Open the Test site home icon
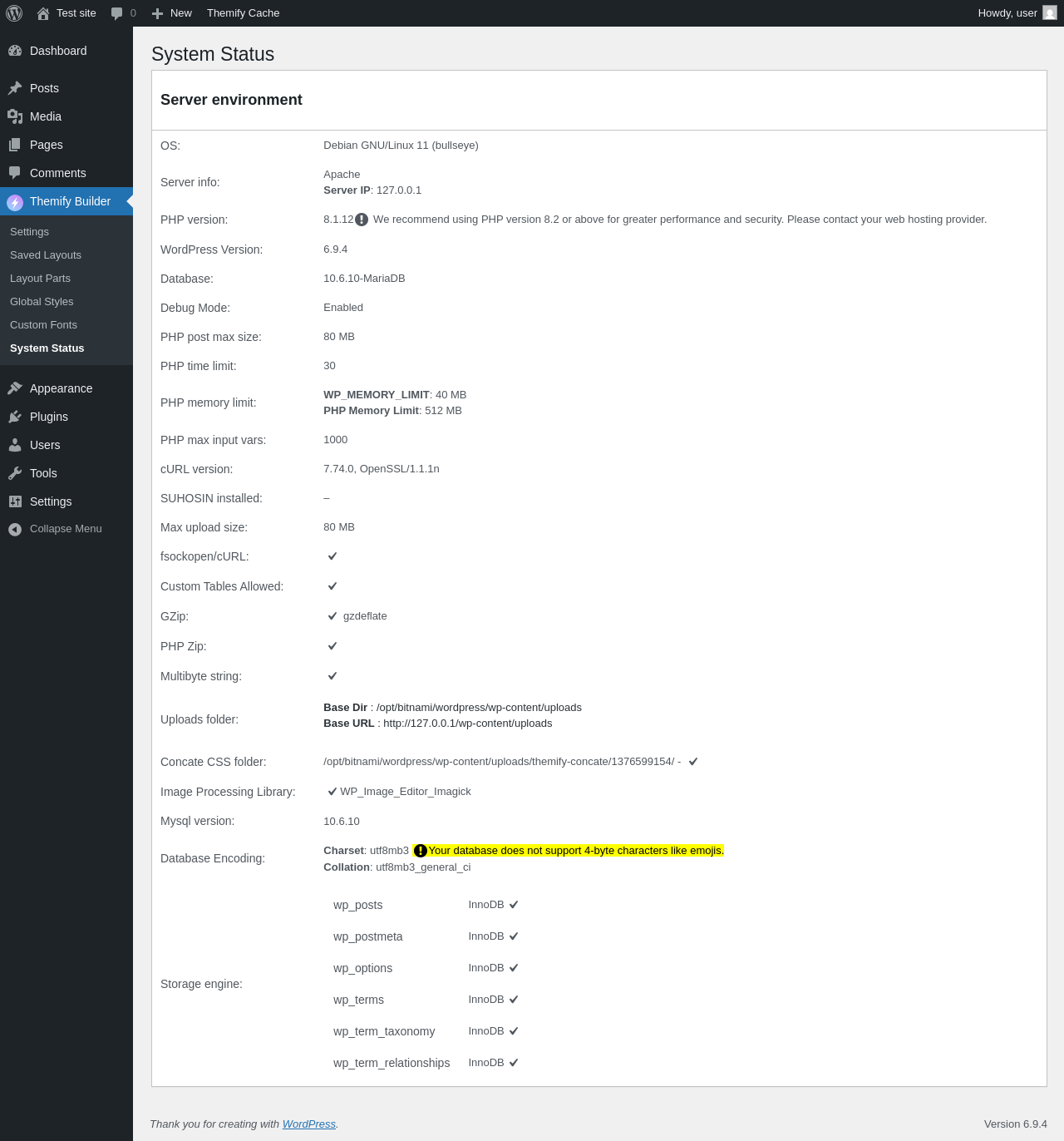Screen dimensions: 1064x1141 point(43,13)
